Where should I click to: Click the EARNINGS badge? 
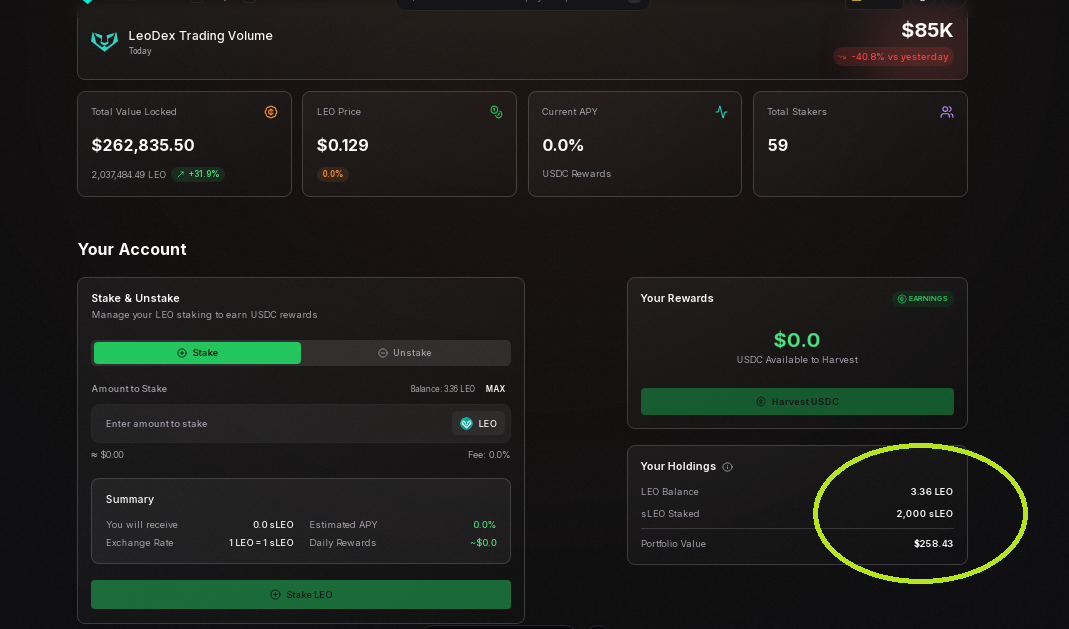tap(922, 298)
